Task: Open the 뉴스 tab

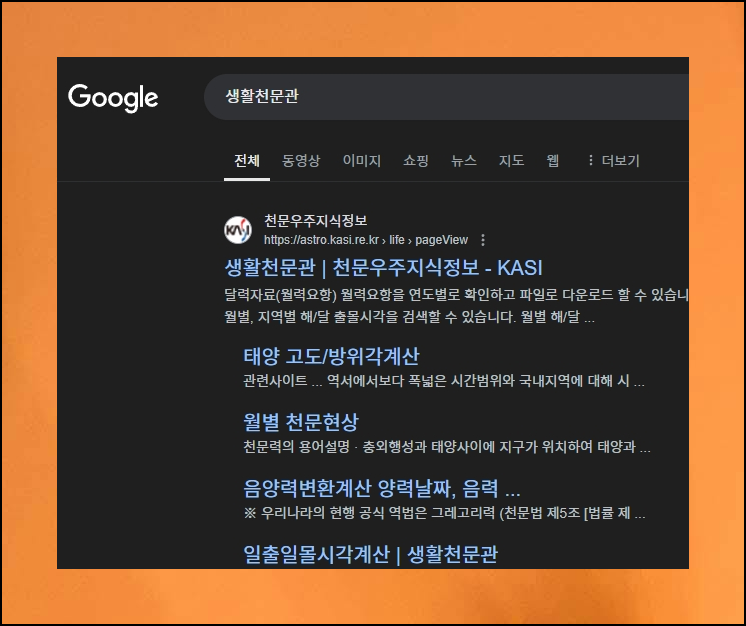Action: click(464, 161)
